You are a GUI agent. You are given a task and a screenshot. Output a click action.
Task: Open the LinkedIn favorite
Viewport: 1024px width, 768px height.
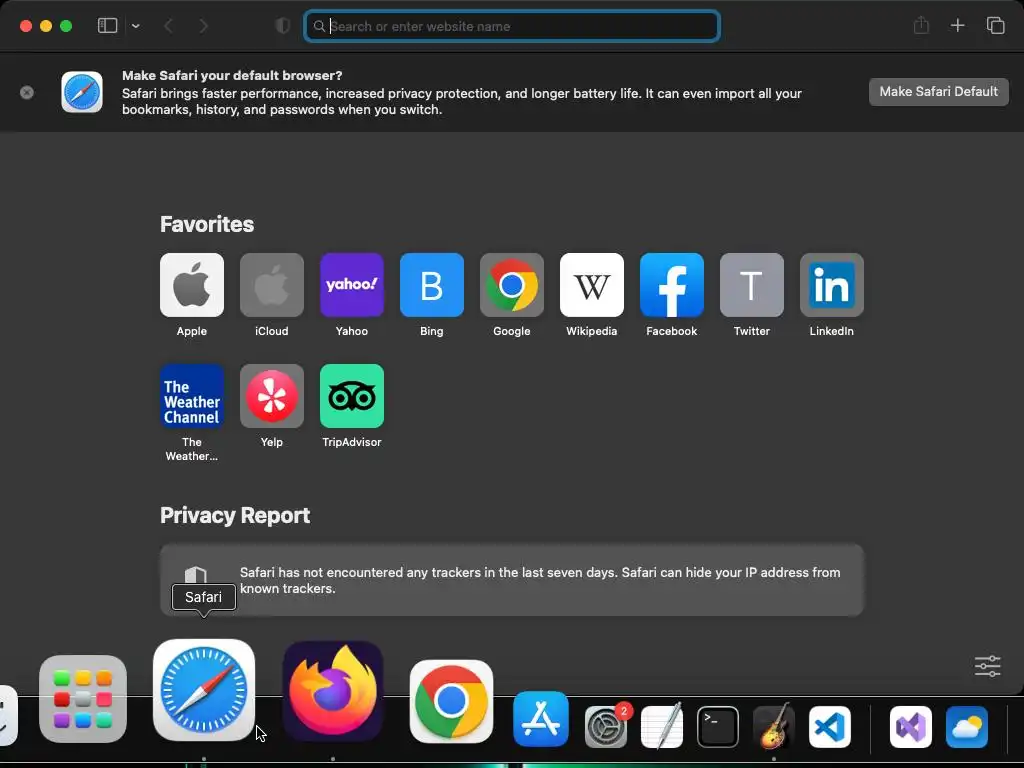click(832, 285)
